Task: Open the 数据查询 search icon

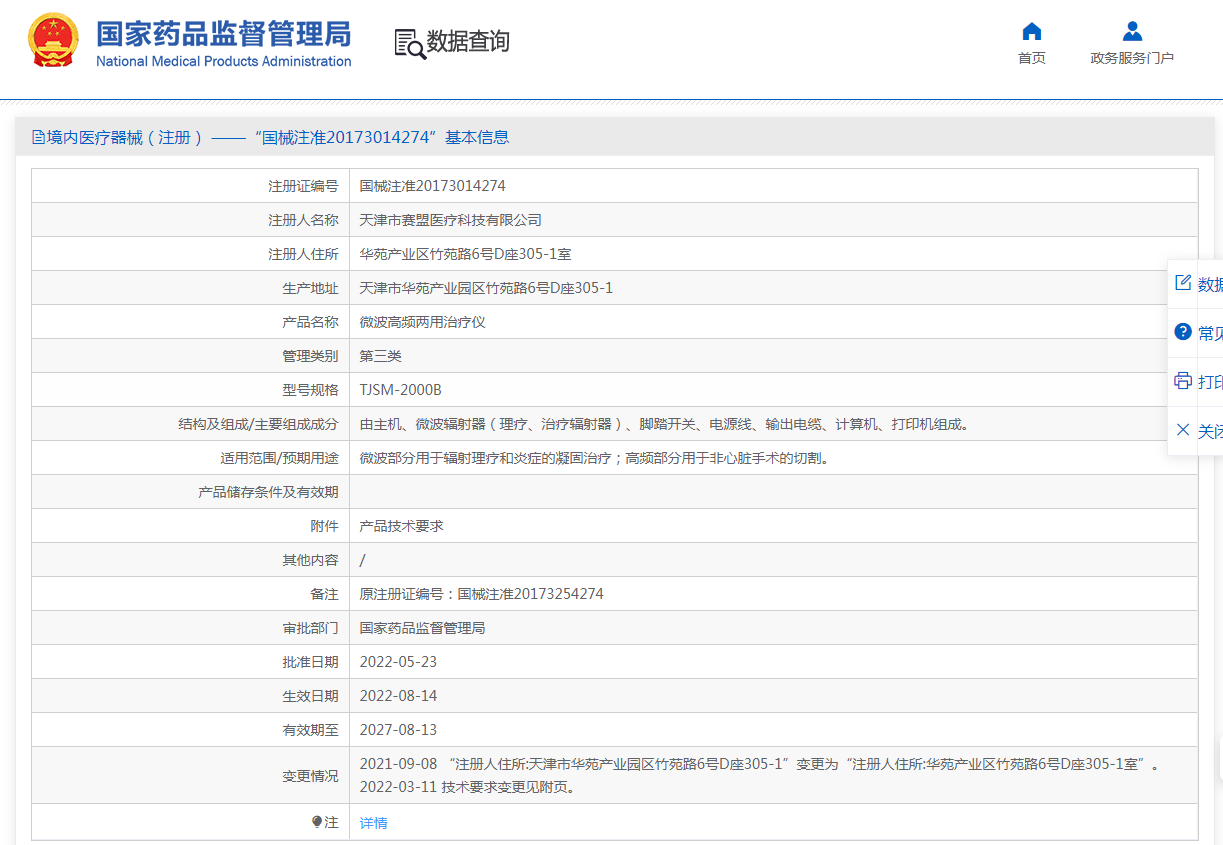Action: 410,43
